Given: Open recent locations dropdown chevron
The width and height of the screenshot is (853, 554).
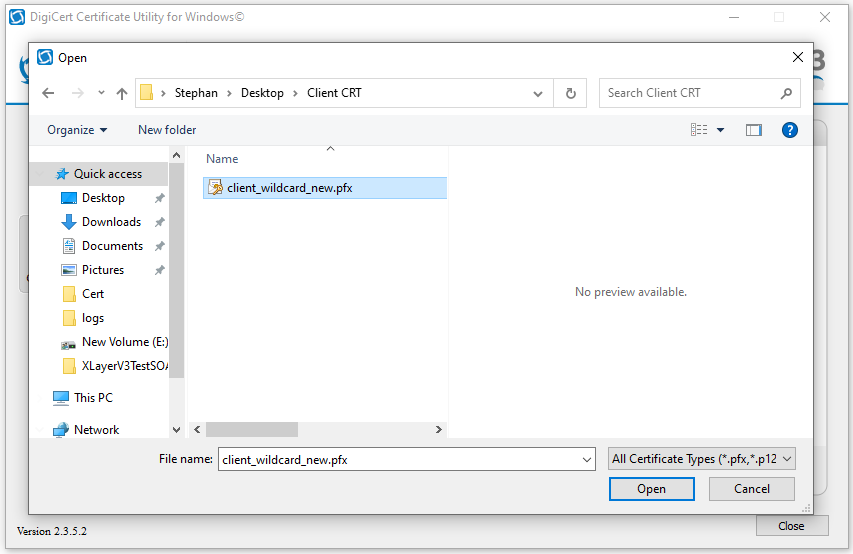Looking at the screenshot, I should click(x=101, y=93).
